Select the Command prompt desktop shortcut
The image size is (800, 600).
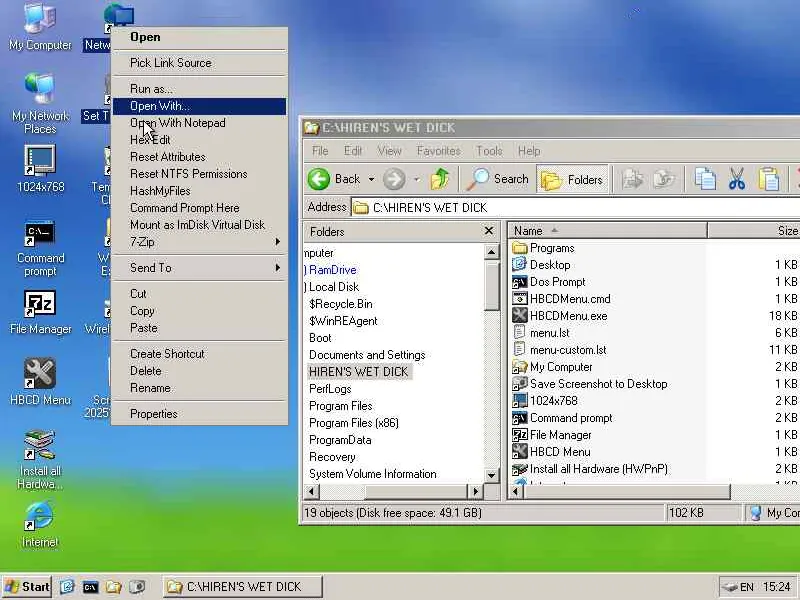40,248
